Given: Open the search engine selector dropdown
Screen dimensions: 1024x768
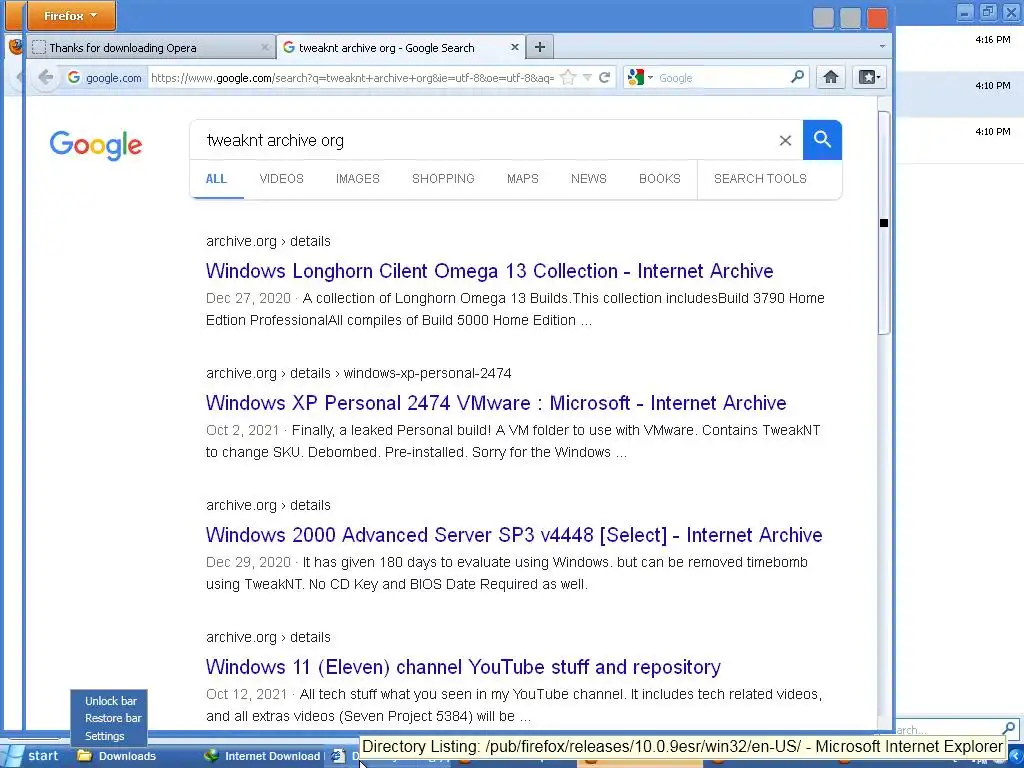Looking at the screenshot, I should click(640, 78).
